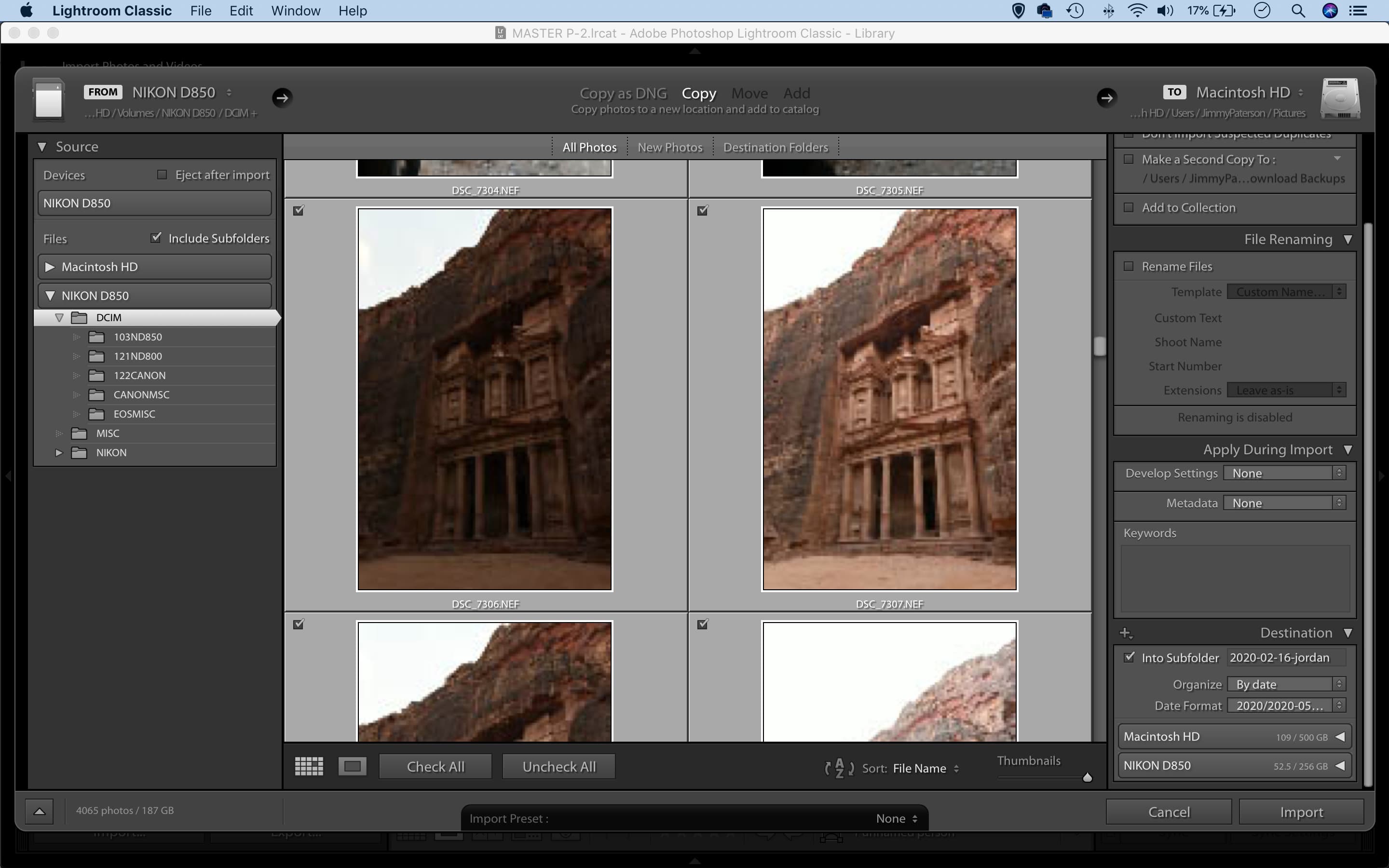This screenshot has height=868, width=1389.
Task: Enable Add to Collection
Action: click(1129, 207)
